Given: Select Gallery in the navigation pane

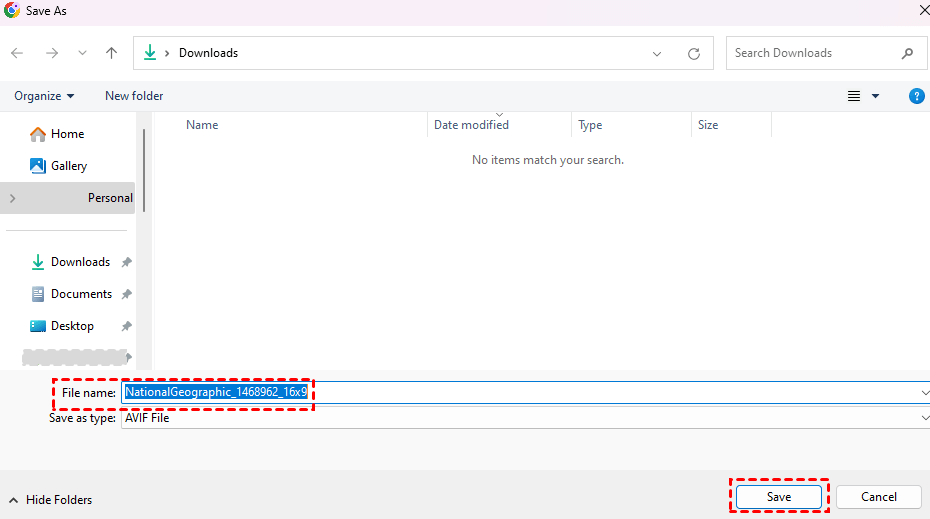Looking at the screenshot, I should 68,166.
